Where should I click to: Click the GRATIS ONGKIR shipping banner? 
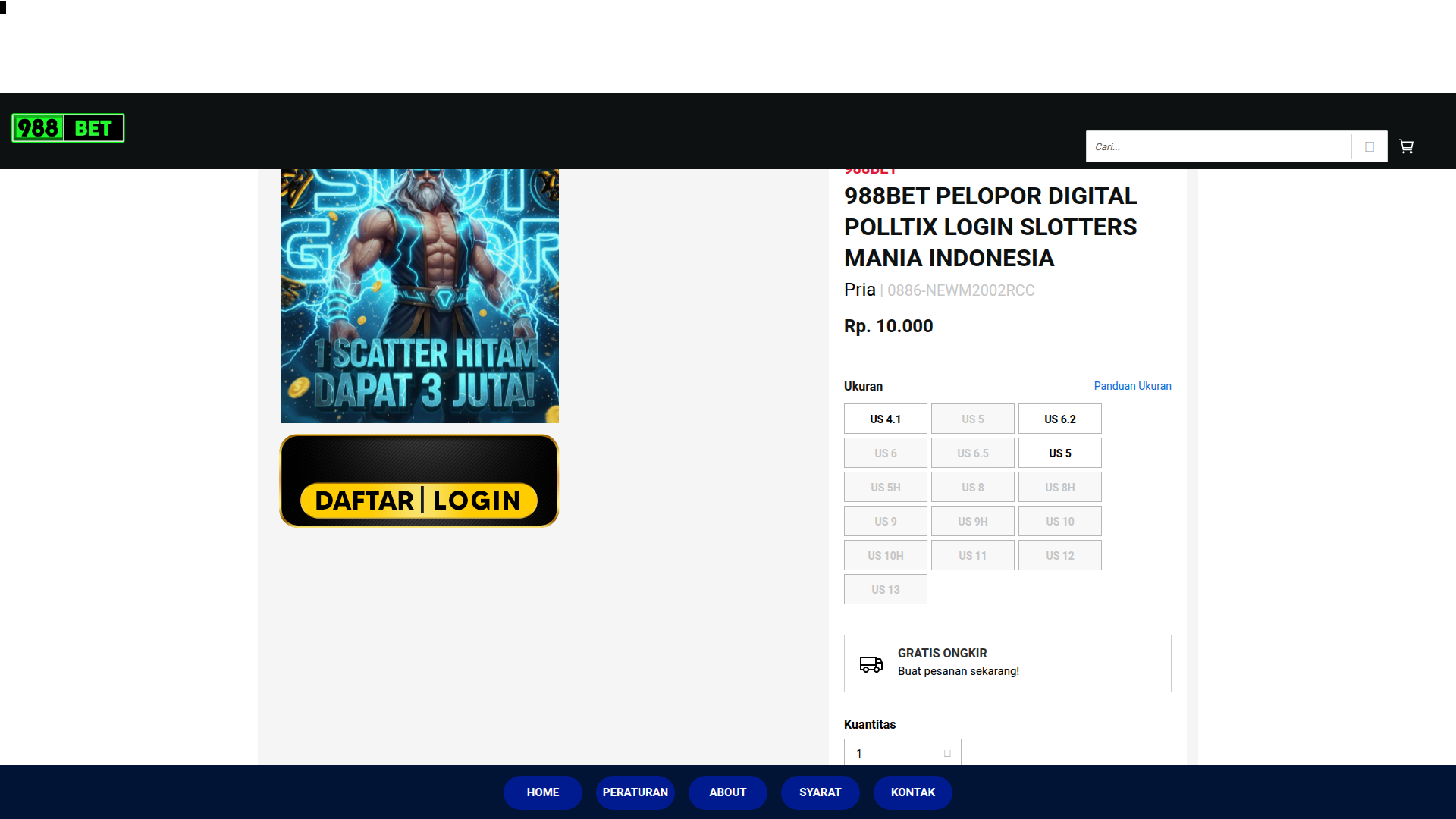coord(1007,663)
